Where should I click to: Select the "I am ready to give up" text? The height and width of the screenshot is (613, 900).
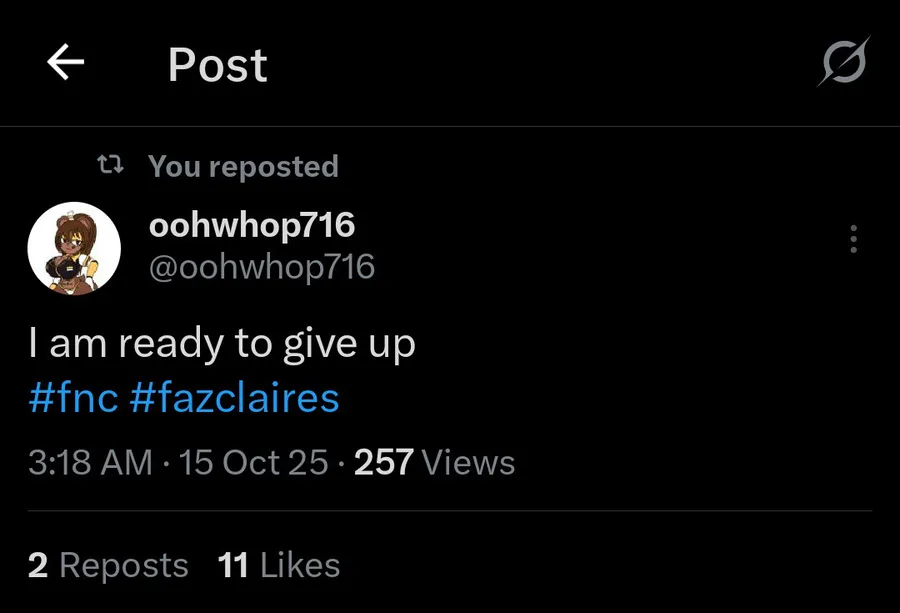(221, 344)
